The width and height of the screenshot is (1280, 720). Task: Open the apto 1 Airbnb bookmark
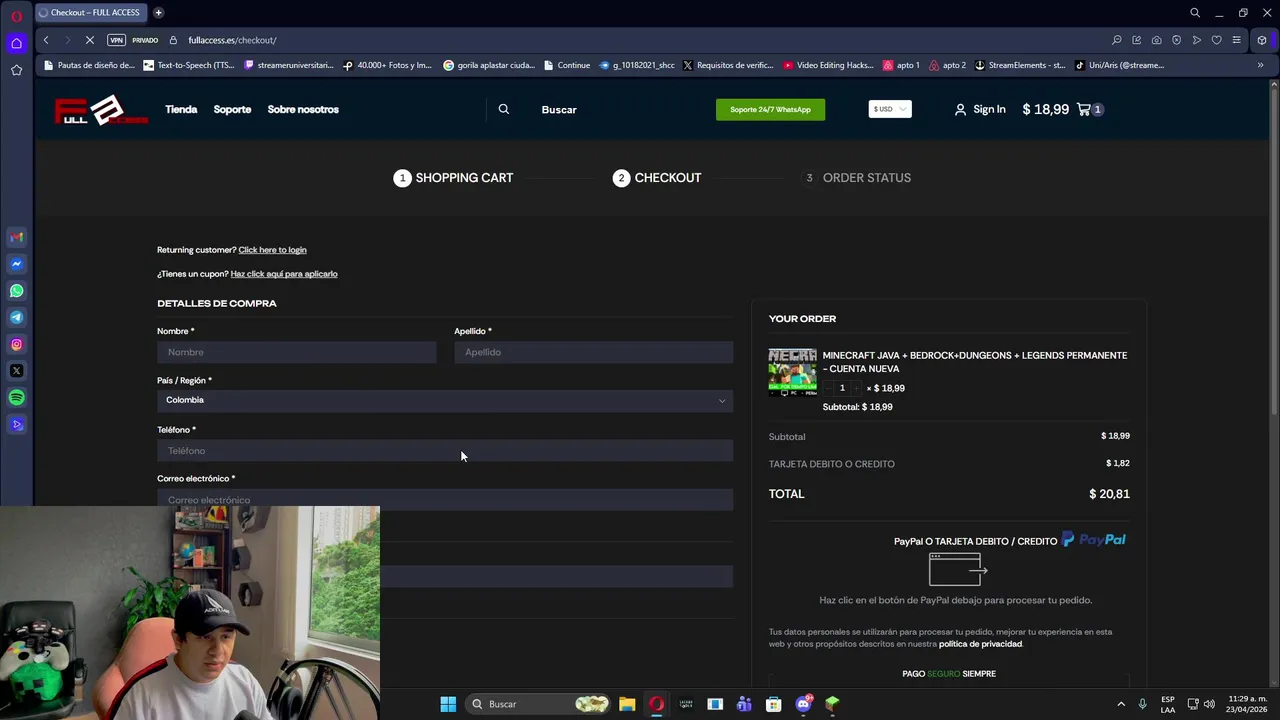(901, 65)
